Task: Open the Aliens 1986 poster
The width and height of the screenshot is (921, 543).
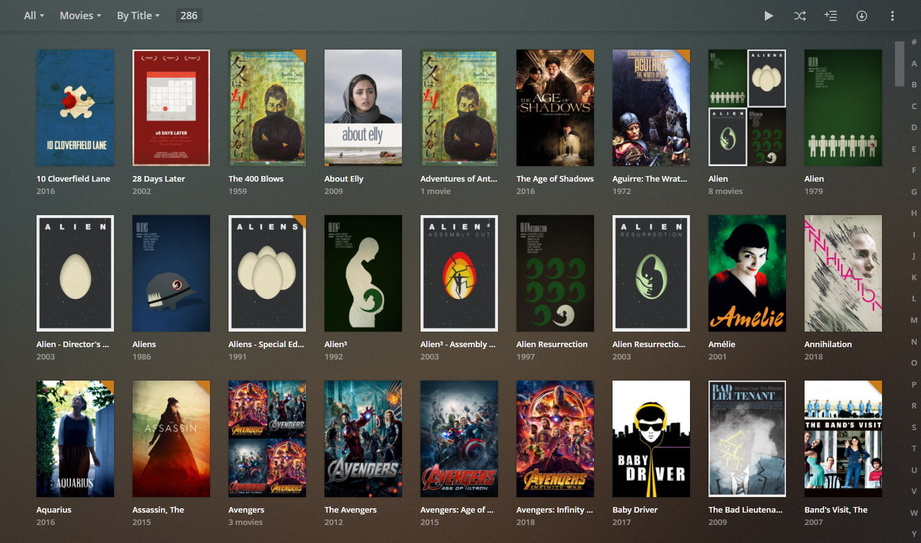Action: click(x=171, y=273)
